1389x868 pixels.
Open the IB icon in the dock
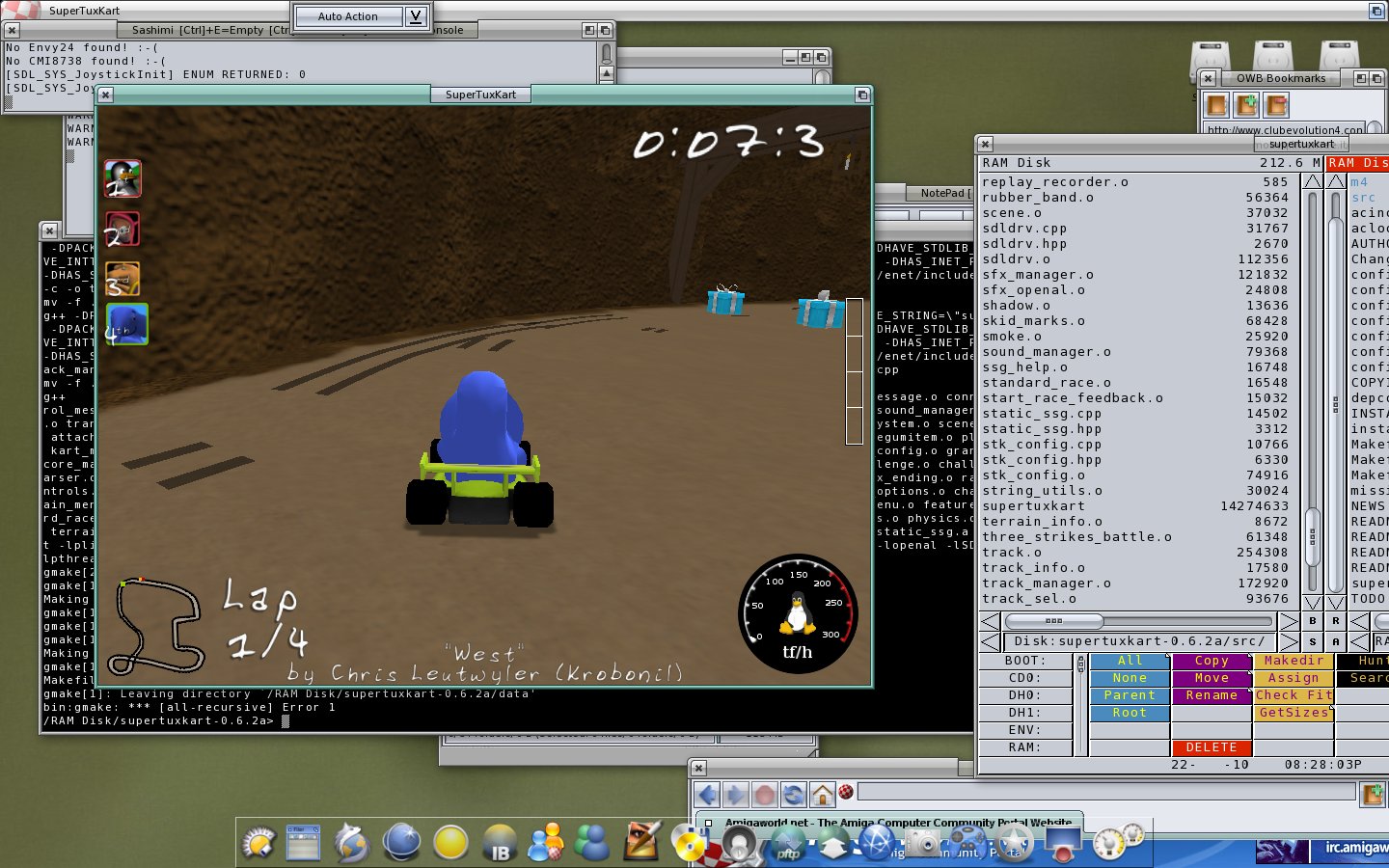click(x=499, y=843)
